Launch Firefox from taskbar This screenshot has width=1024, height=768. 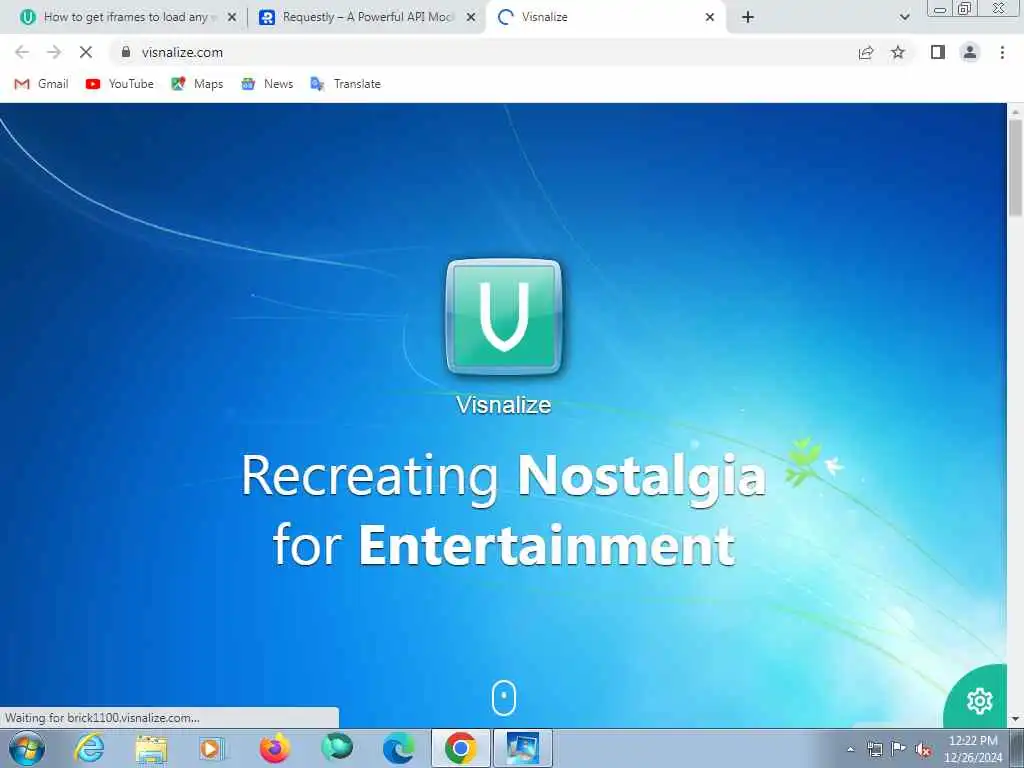[275, 748]
